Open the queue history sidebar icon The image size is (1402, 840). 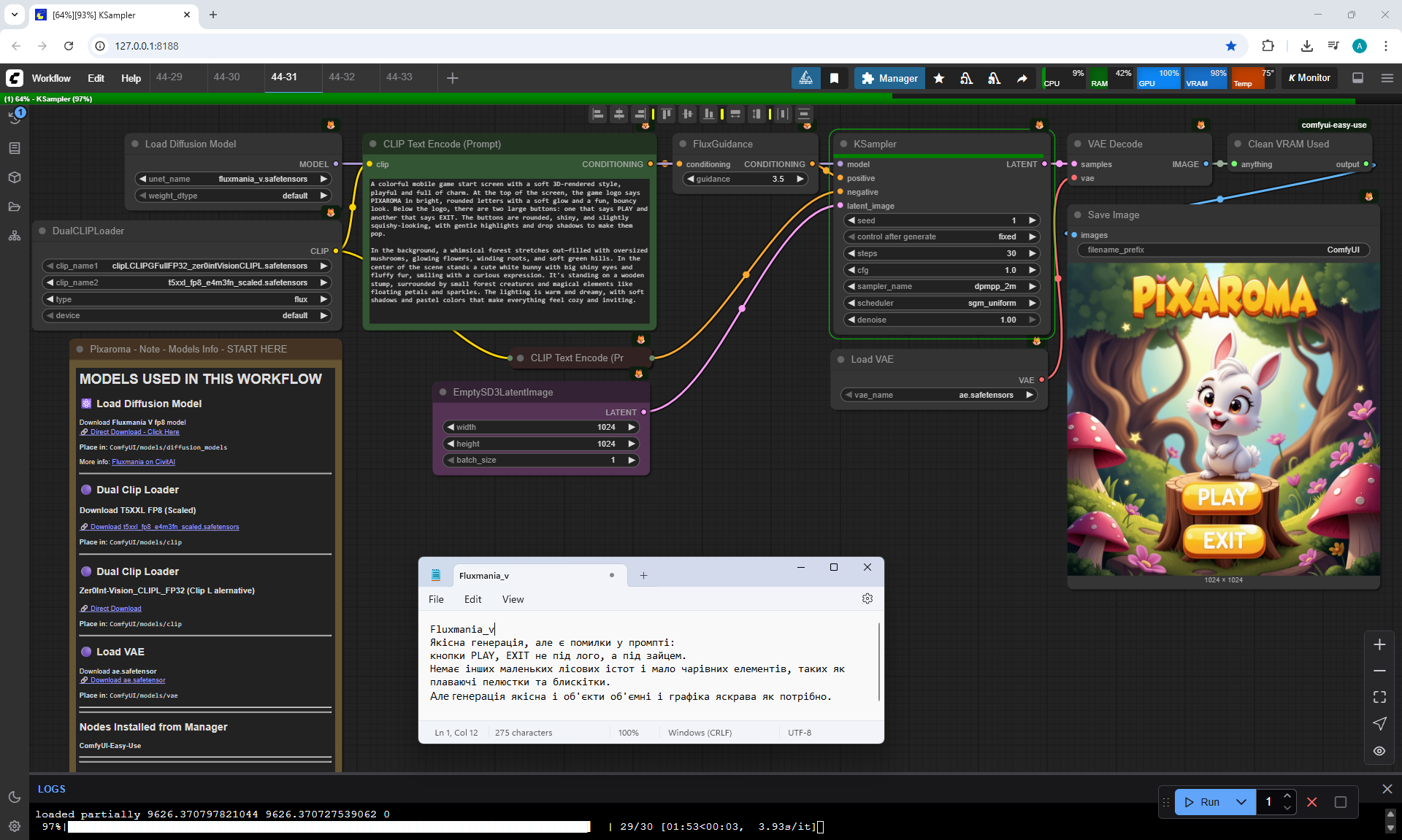(15, 118)
